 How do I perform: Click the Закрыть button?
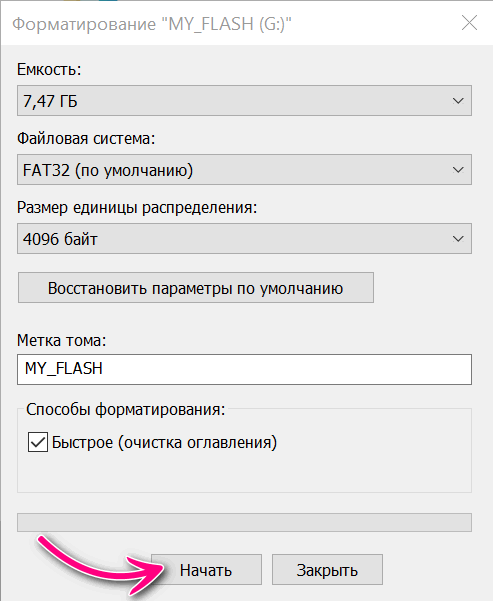pos(327,570)
